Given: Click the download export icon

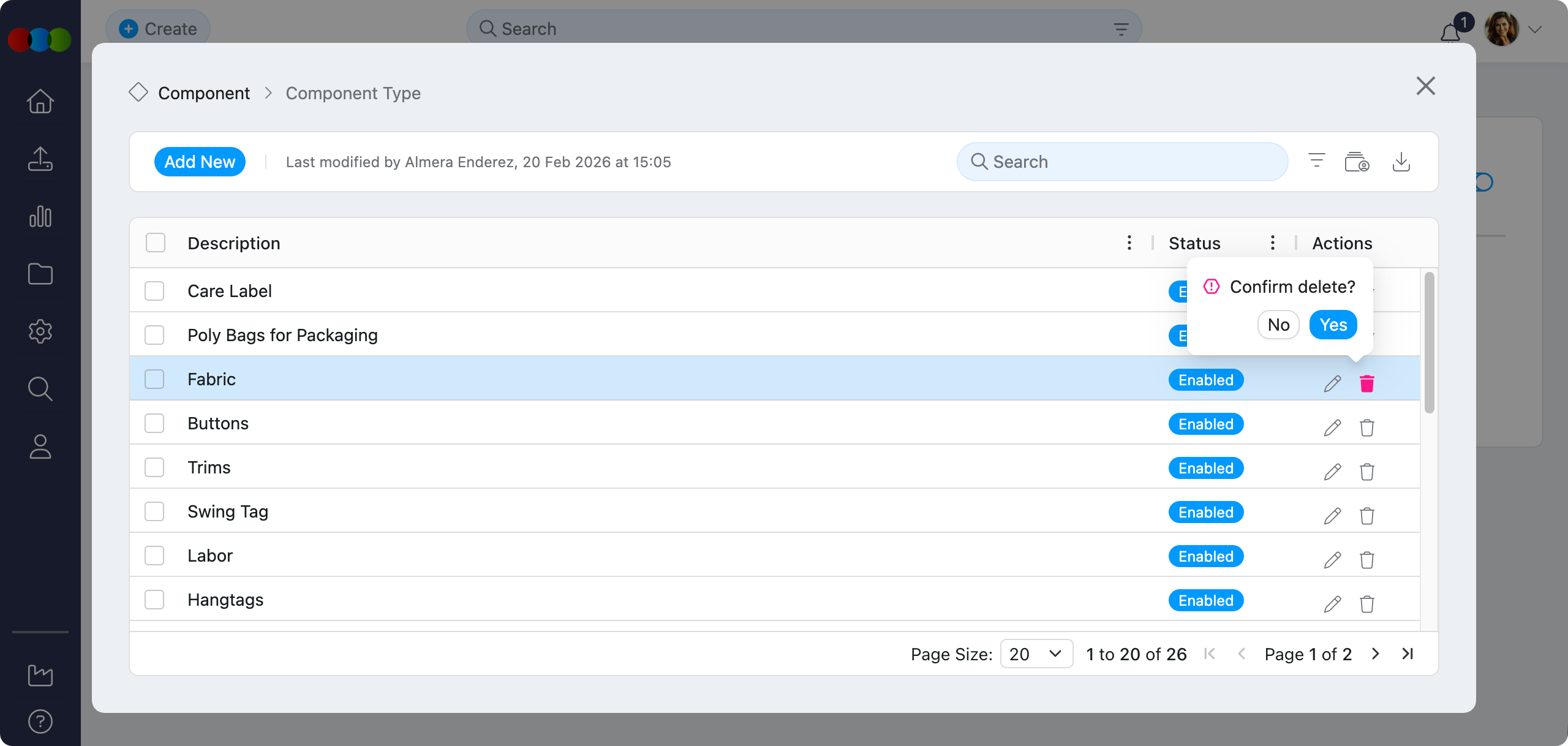Looking at the screenshot, I should (x=1401, y=162).
